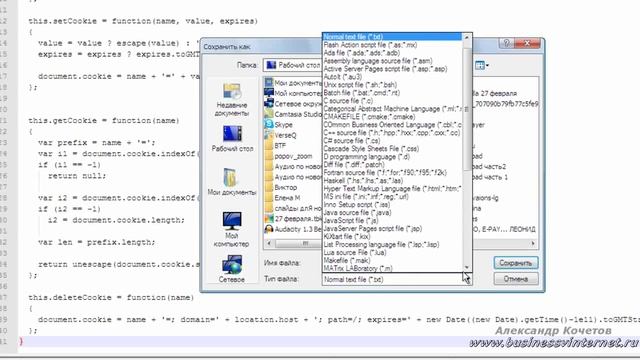Click Сохранить (Save) button
The width and height of the screenshot is (640, 360).
(x=516, y=263)
